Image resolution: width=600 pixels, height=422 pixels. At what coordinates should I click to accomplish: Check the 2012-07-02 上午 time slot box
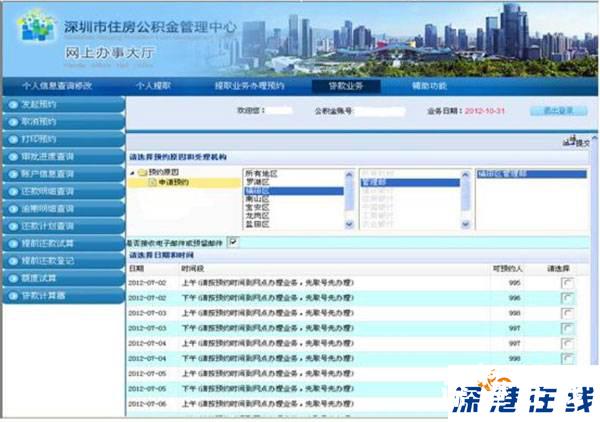568,284
